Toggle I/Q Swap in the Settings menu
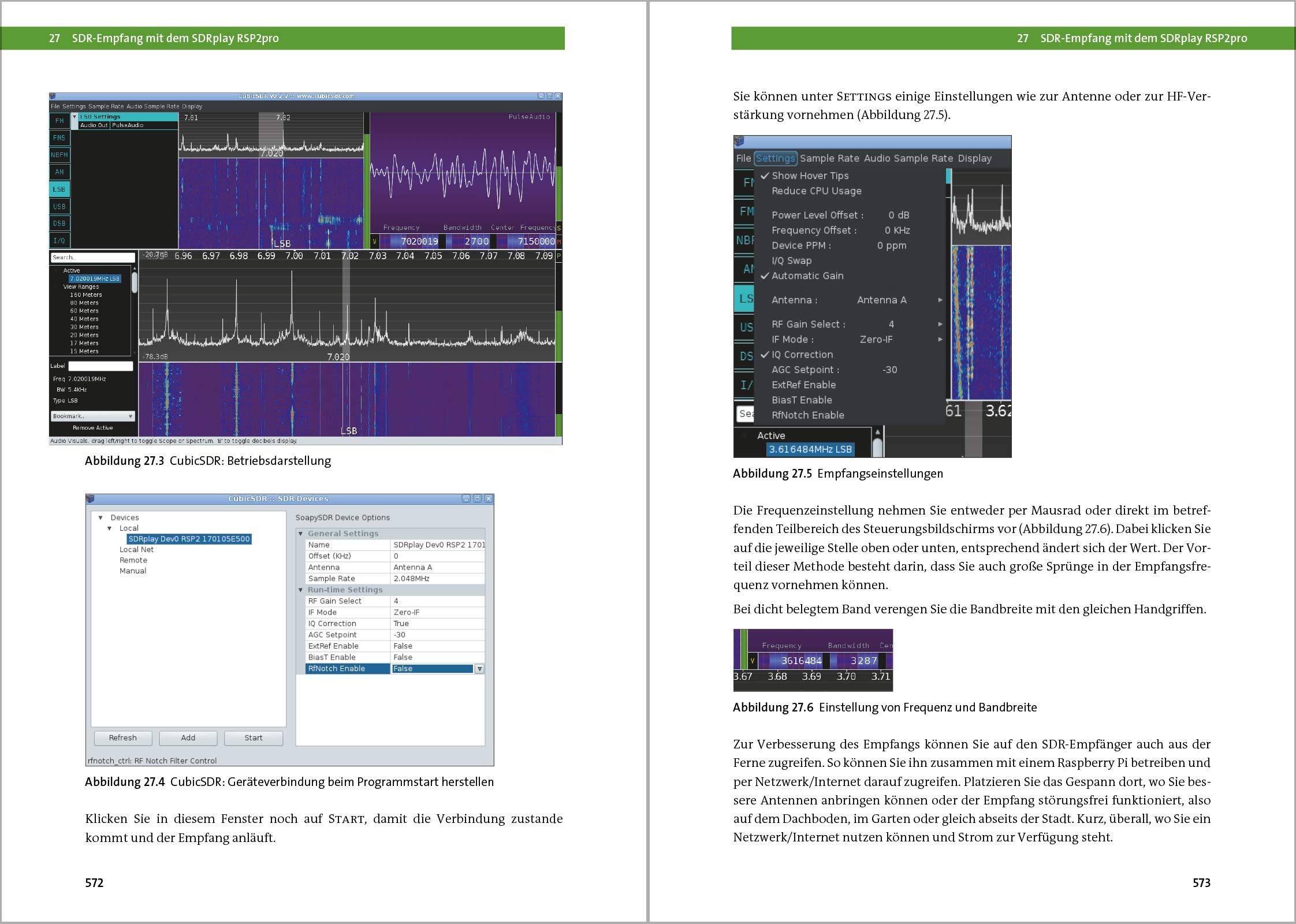 pos(791,260)
